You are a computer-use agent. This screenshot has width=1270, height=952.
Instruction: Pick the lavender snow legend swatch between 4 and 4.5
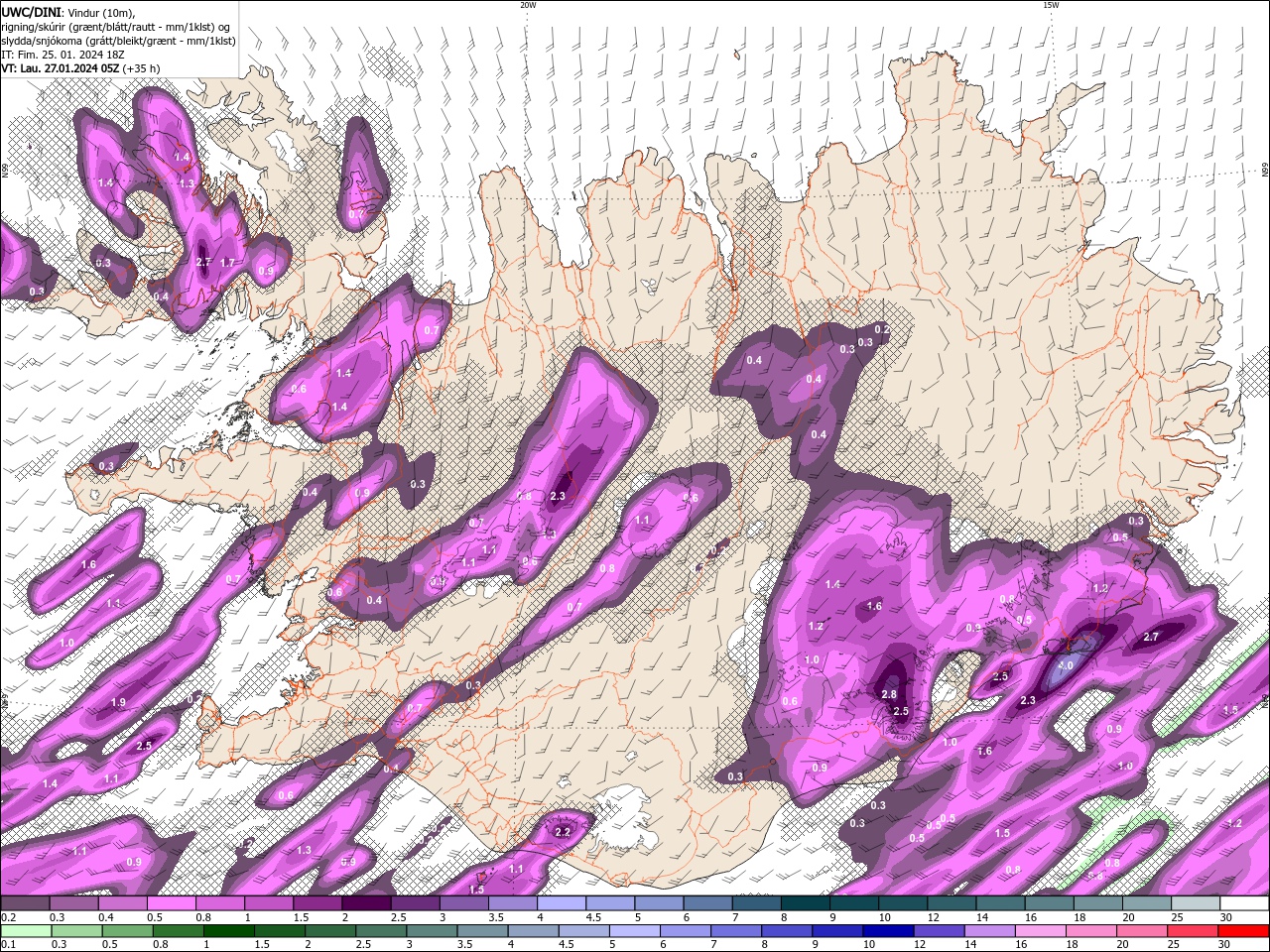tap(562, 903)
